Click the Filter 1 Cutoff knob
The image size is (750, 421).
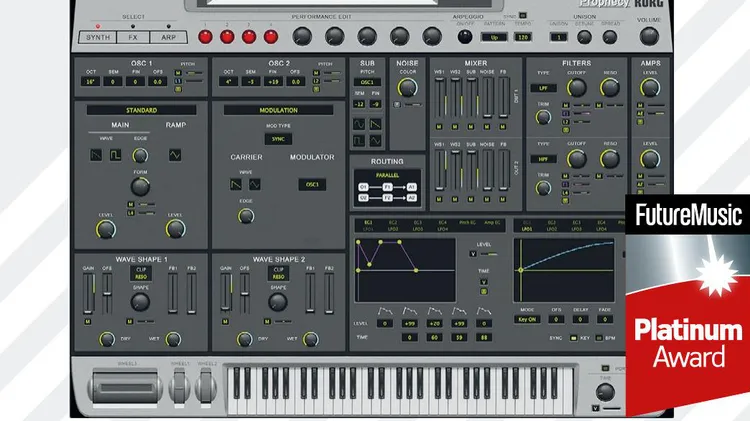(x=576, y=88)
